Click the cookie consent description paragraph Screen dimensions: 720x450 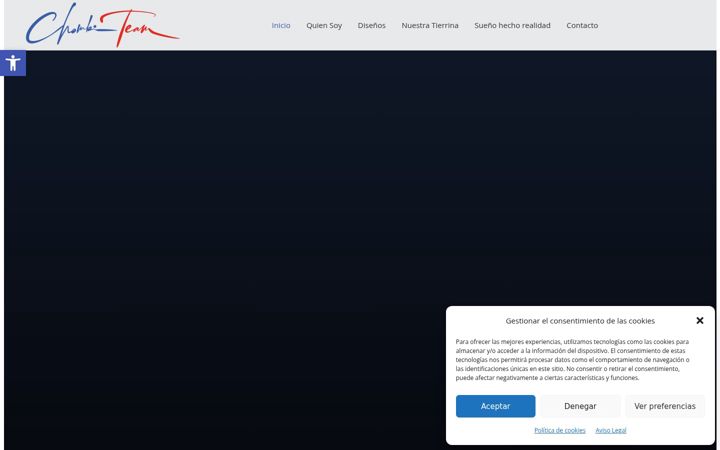click(x=573, y=360)
